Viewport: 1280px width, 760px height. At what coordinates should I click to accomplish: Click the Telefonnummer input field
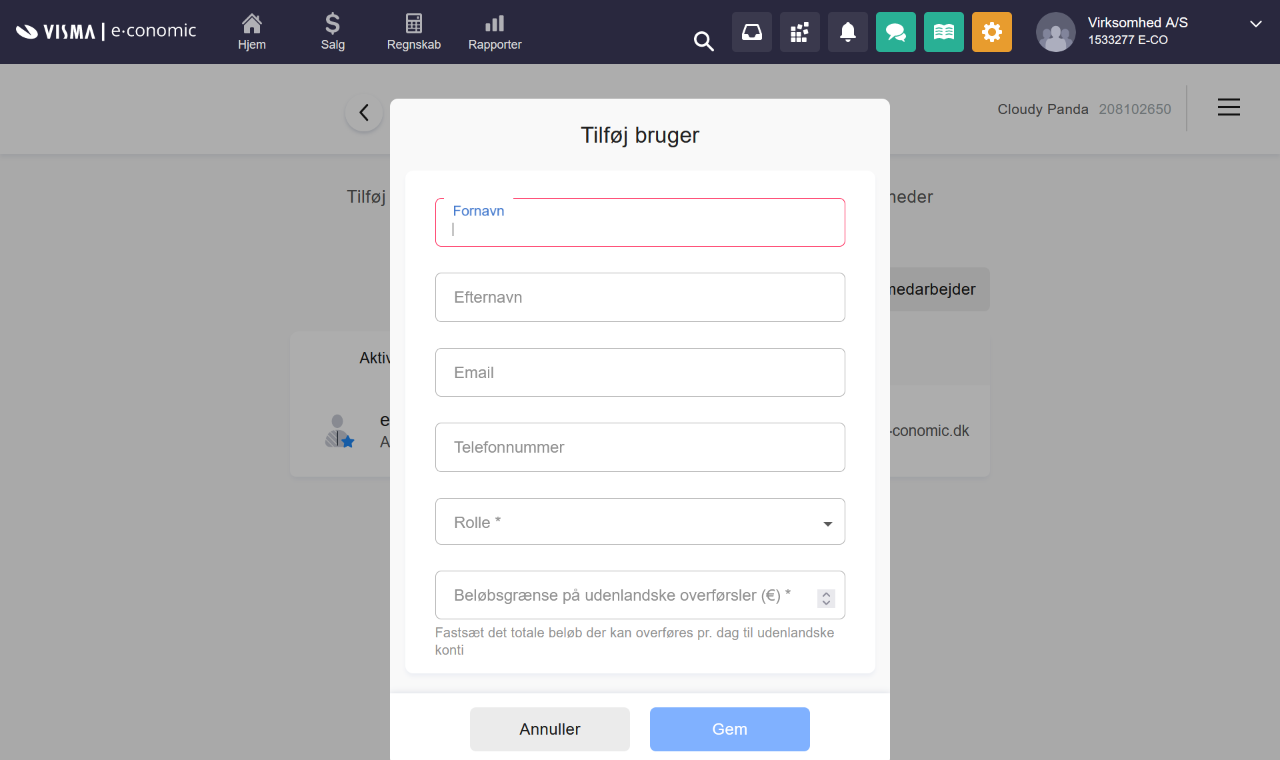[640, 447]
